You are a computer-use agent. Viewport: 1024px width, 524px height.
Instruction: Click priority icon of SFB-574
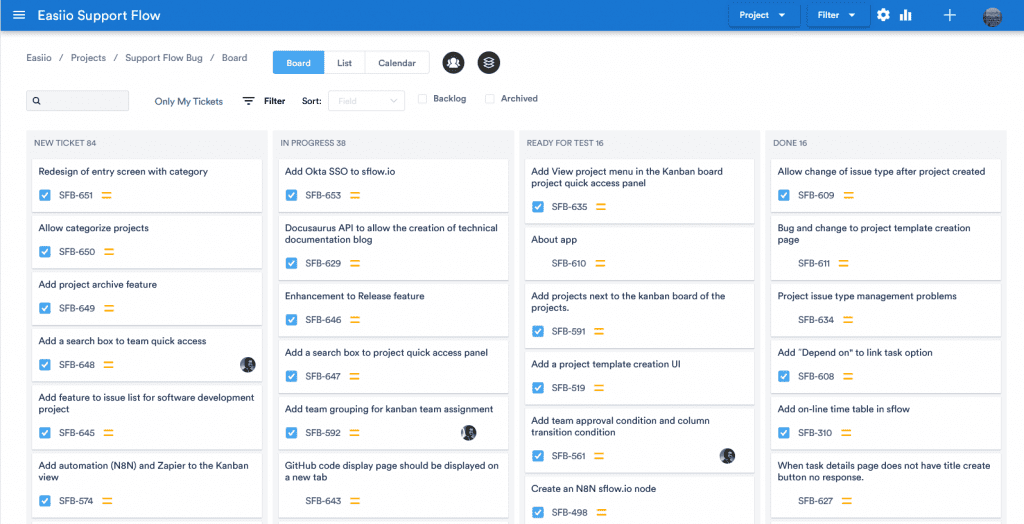107,501
